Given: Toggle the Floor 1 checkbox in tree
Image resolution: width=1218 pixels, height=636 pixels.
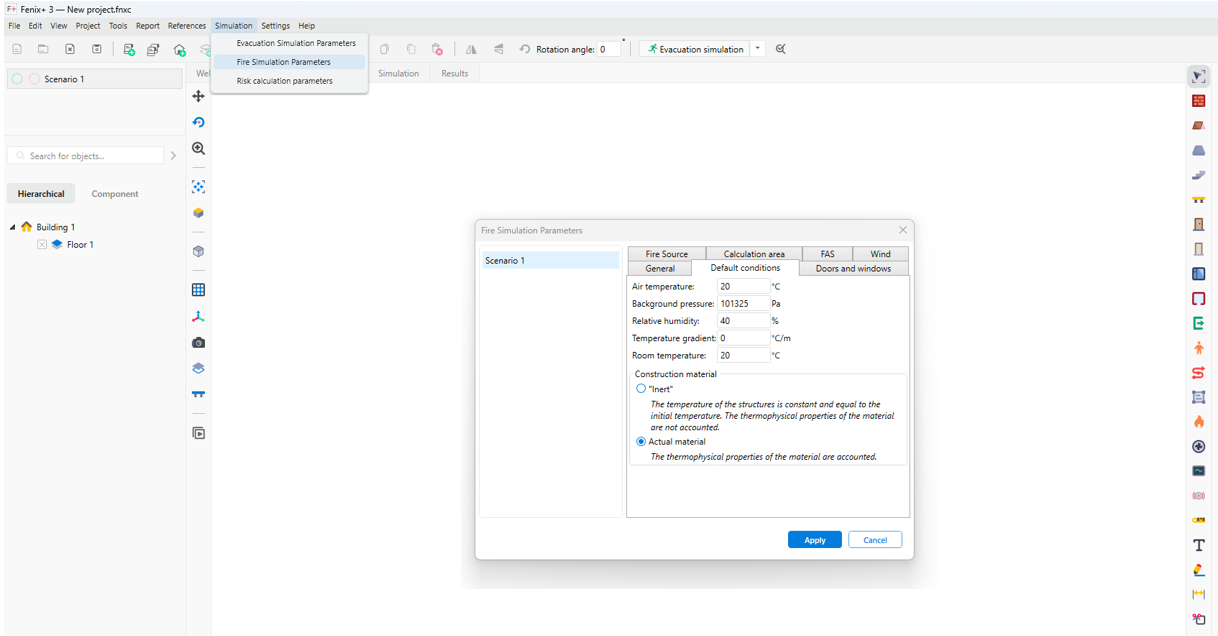Looking at the screenshot, I should 42,244.
